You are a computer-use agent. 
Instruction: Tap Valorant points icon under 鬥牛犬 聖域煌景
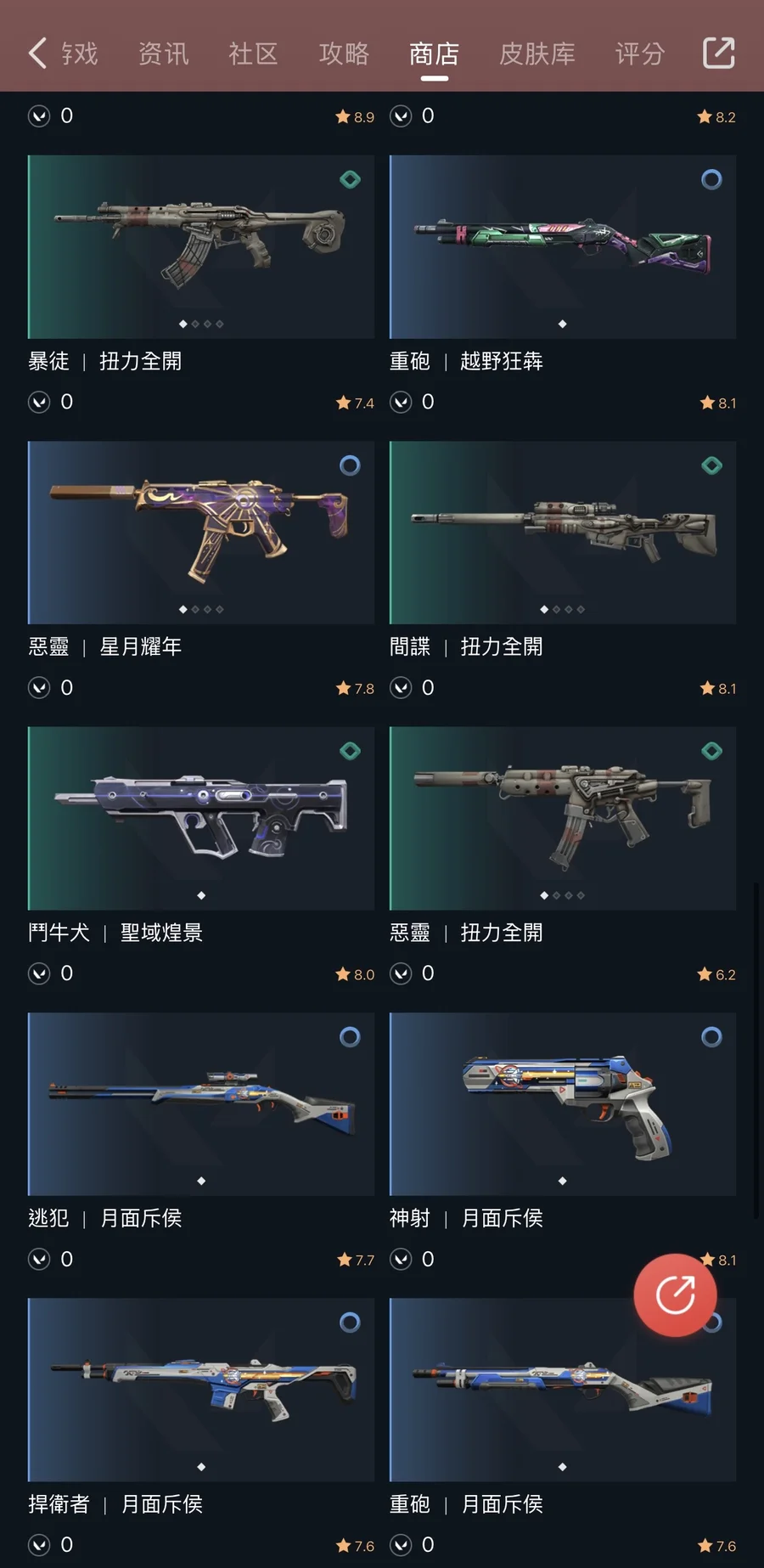tap(39, 973)
